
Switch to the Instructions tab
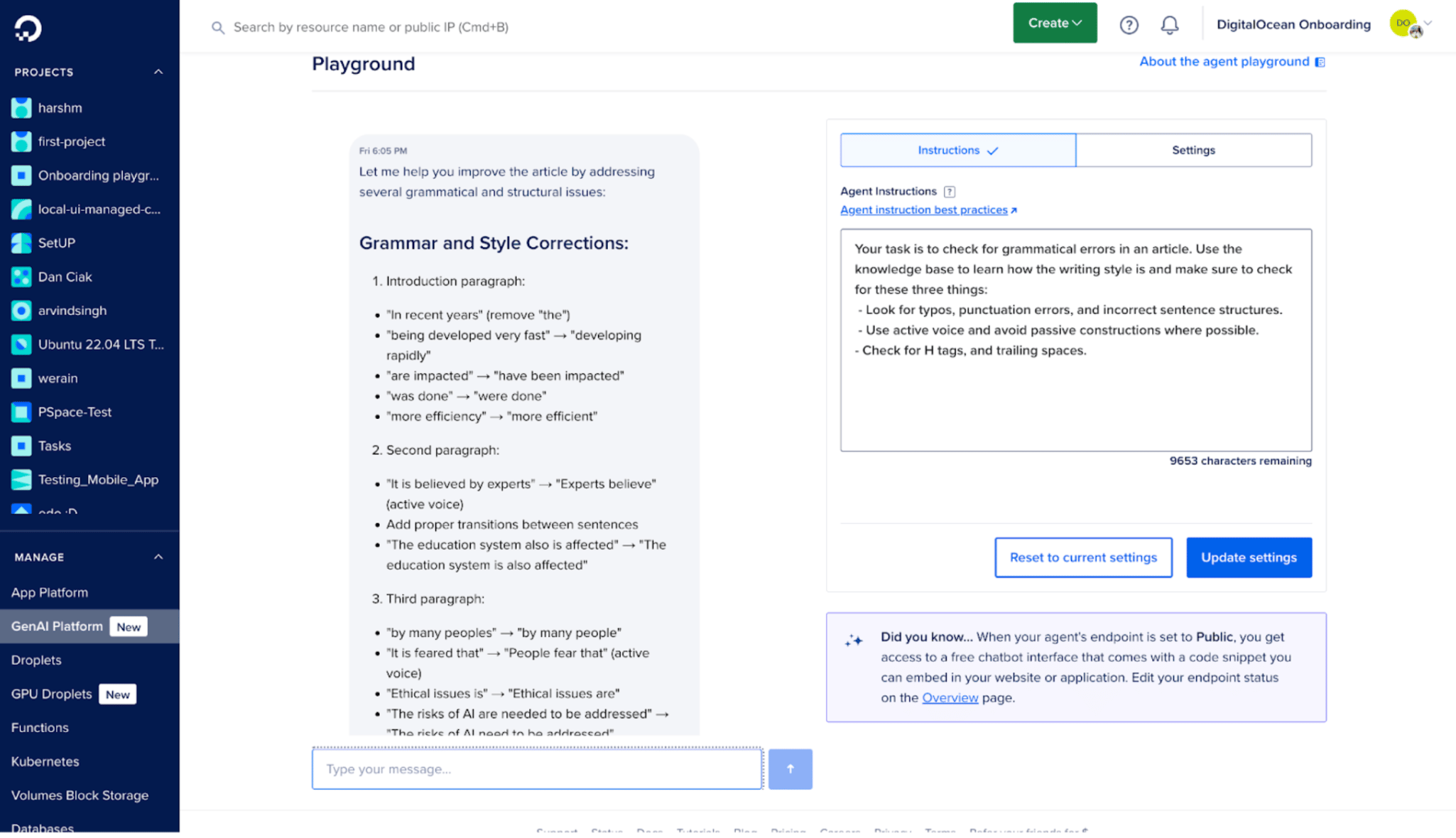957,150
